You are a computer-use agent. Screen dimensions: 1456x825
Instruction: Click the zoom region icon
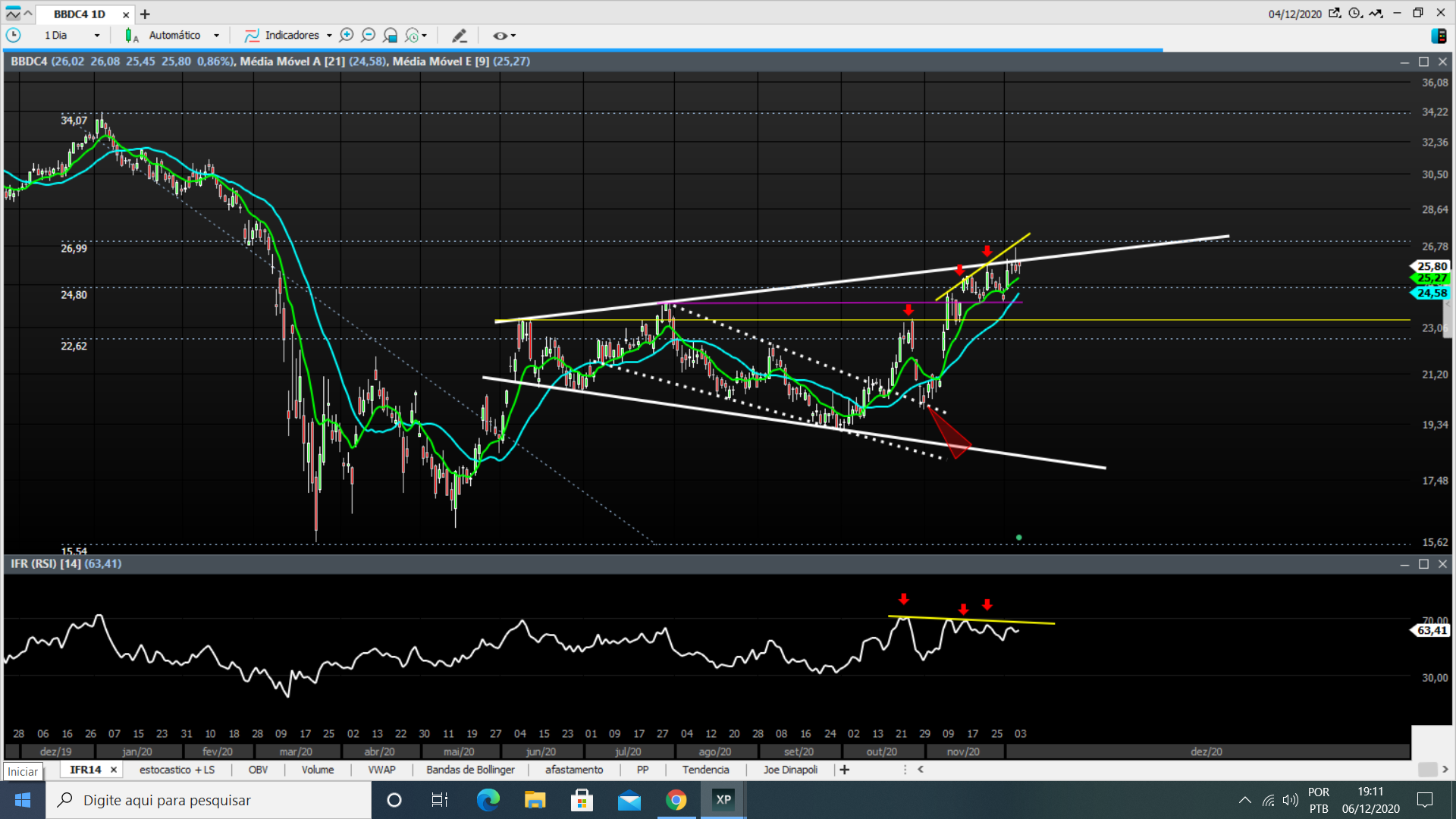pyautogui.click(x=391, y=35)
